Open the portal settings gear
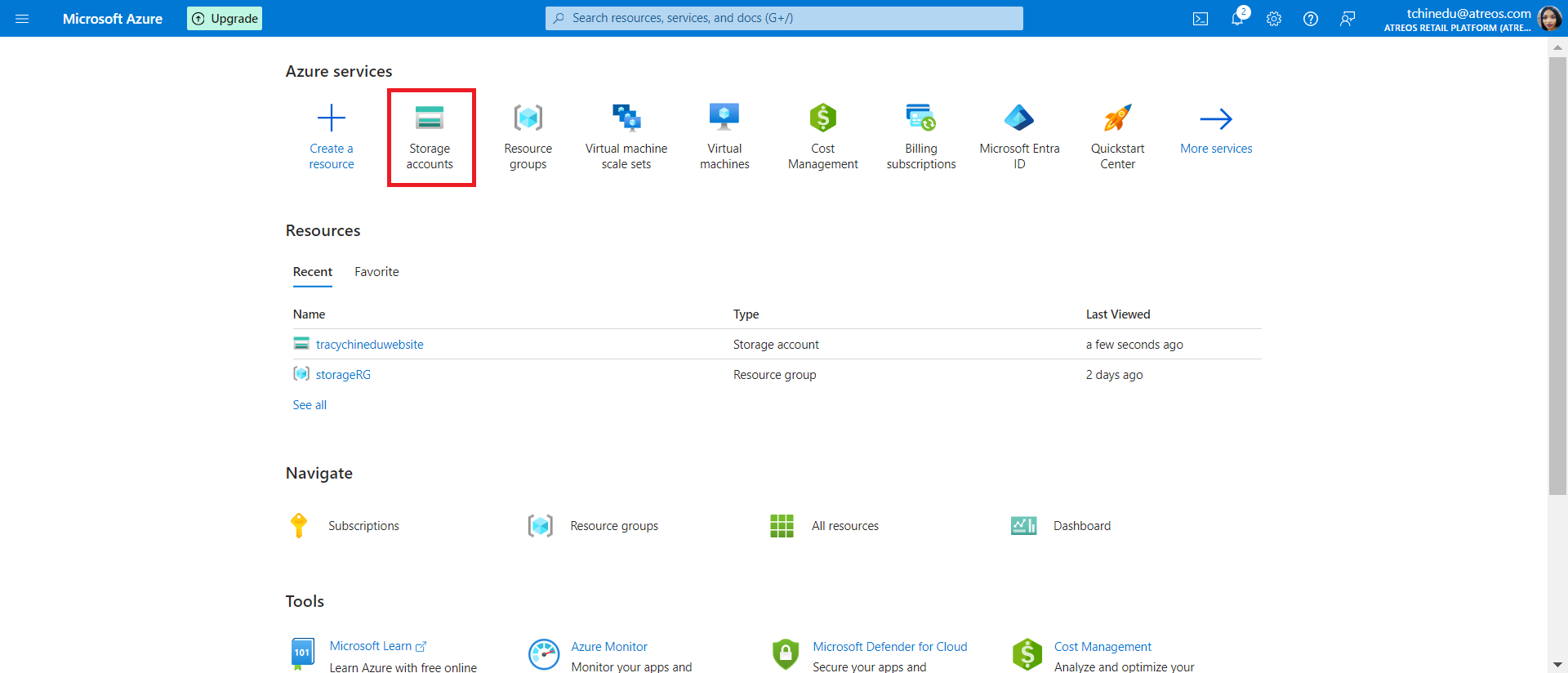This screenshot has height=673, width=1568. pyautogui.click(x=1274, y=19)
